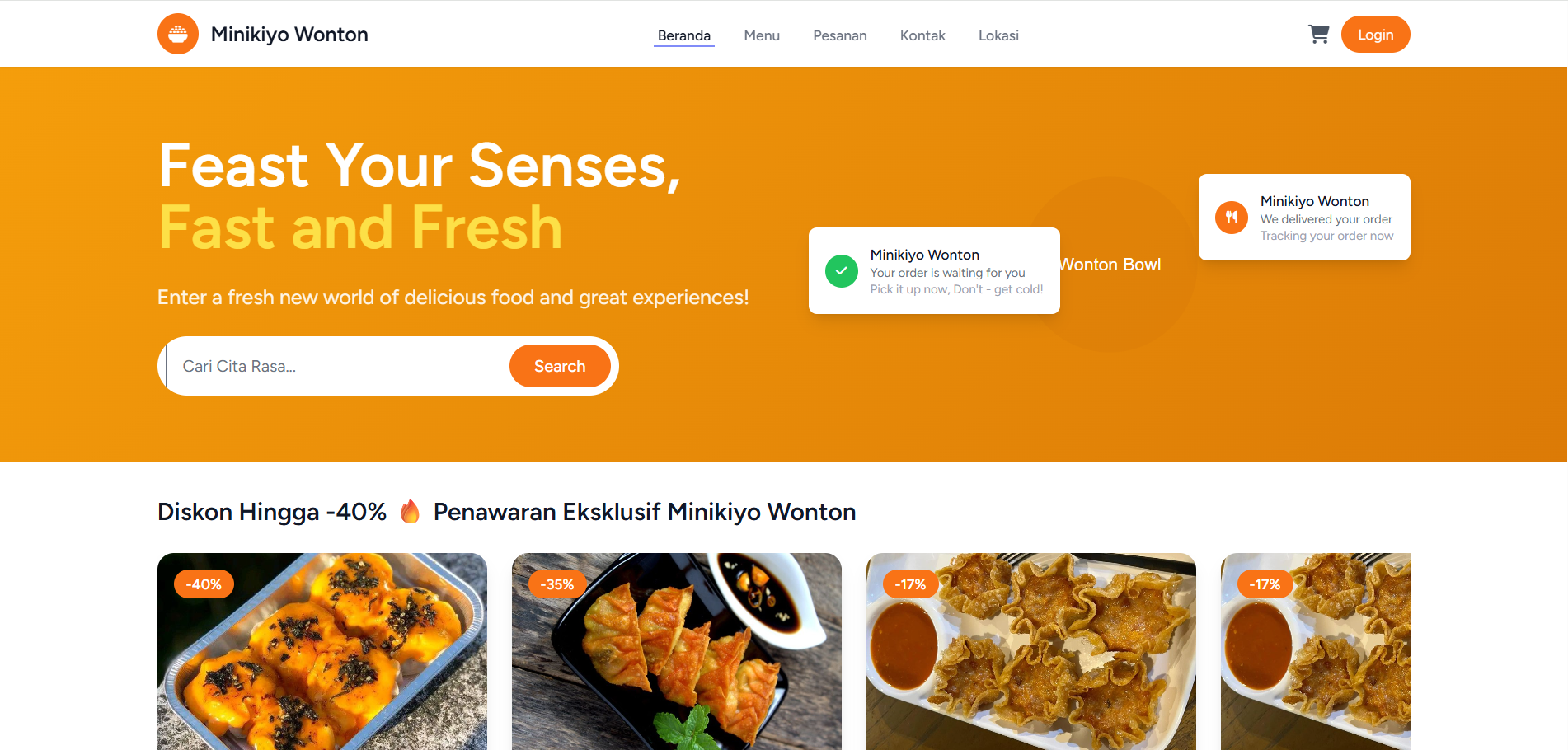Open the Lokasi navigation link
1568x750 pixels.
(x=998, y=35)
